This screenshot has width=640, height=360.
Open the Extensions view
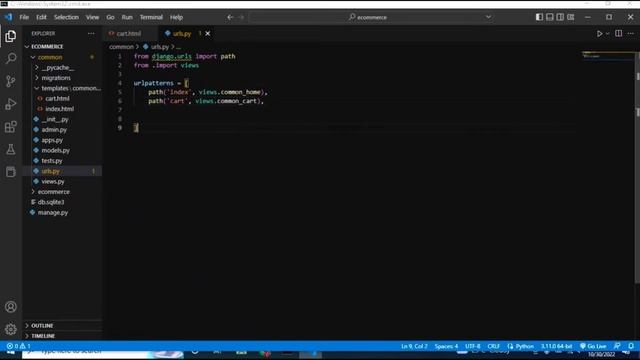click(11, 127)
